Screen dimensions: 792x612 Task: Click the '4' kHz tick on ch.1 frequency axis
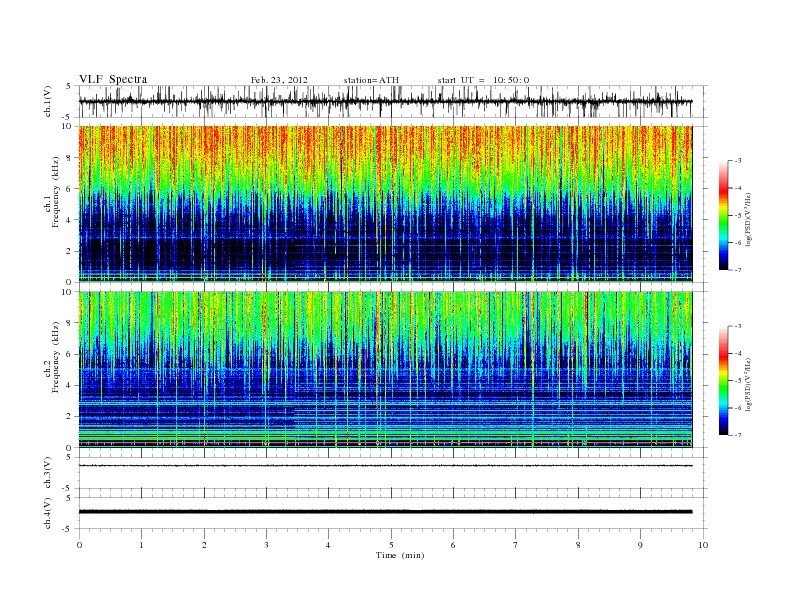click(x=70, y=220)
